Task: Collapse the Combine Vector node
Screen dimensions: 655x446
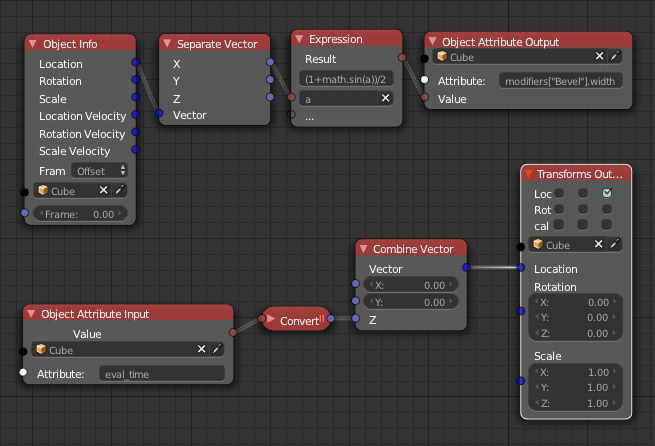Action: click(363, 248)
